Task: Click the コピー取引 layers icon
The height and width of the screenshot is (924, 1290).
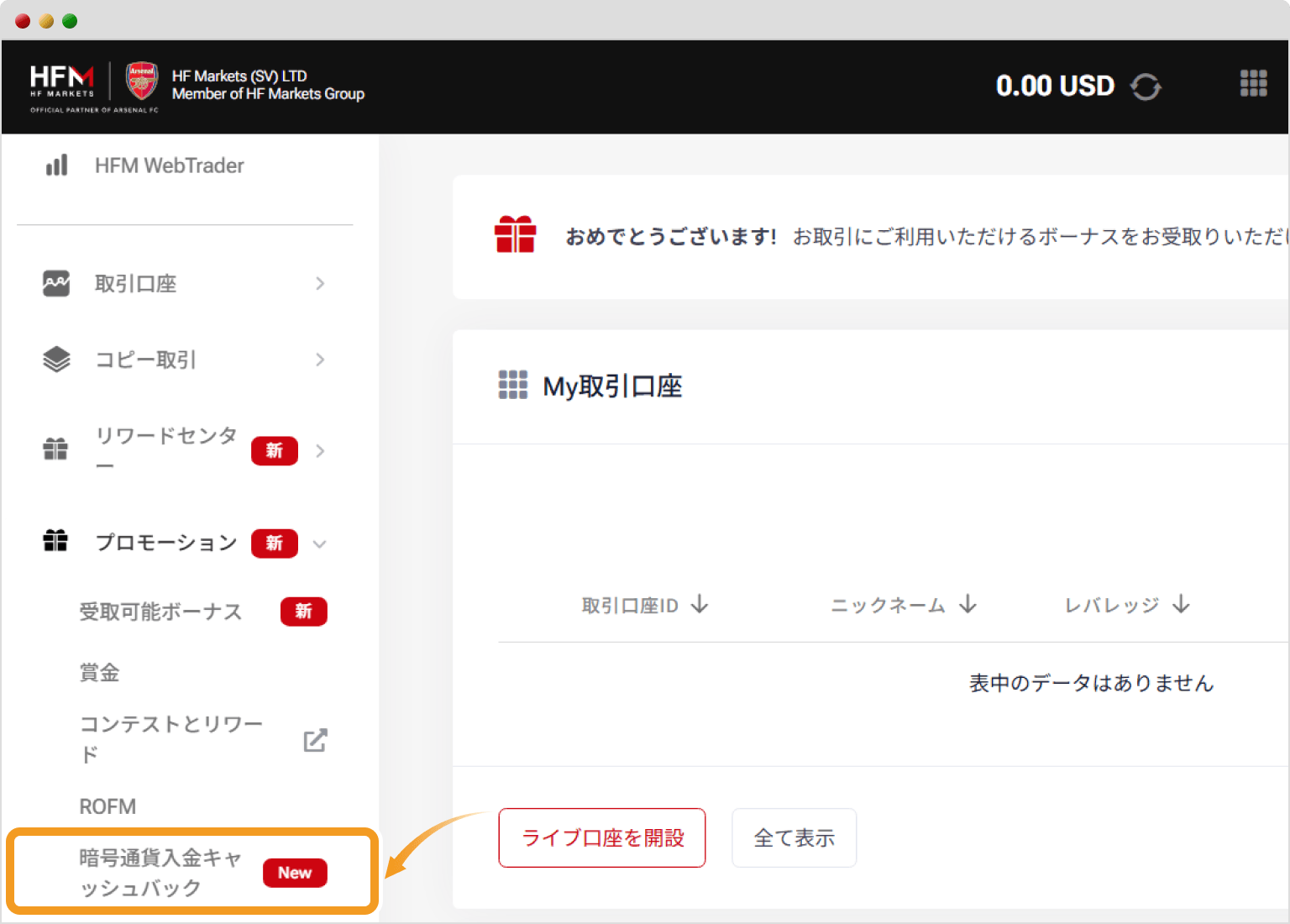Action: pos(56,360)
